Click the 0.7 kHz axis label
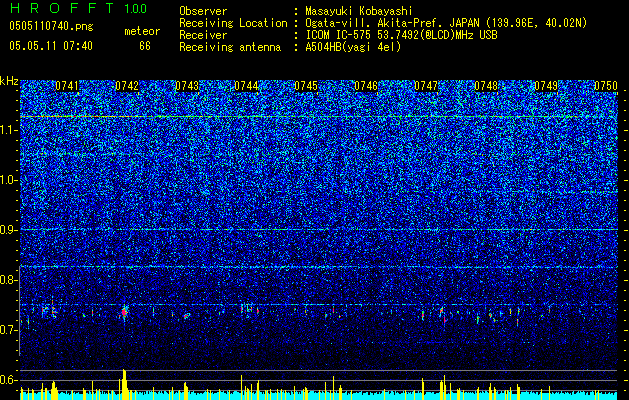 click(9, 330)
